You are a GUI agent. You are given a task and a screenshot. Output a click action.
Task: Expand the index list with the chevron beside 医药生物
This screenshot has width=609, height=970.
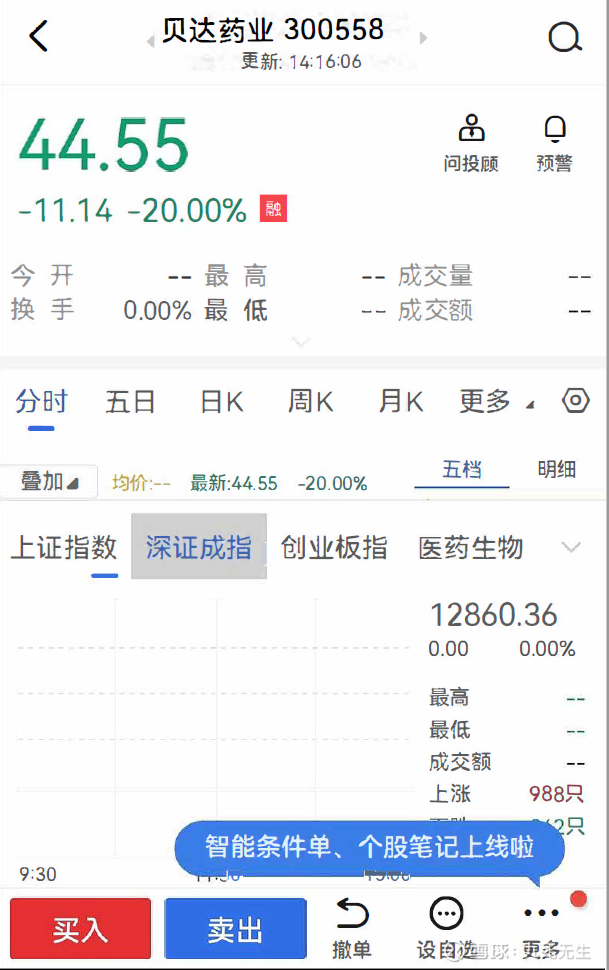click(570, 547)
